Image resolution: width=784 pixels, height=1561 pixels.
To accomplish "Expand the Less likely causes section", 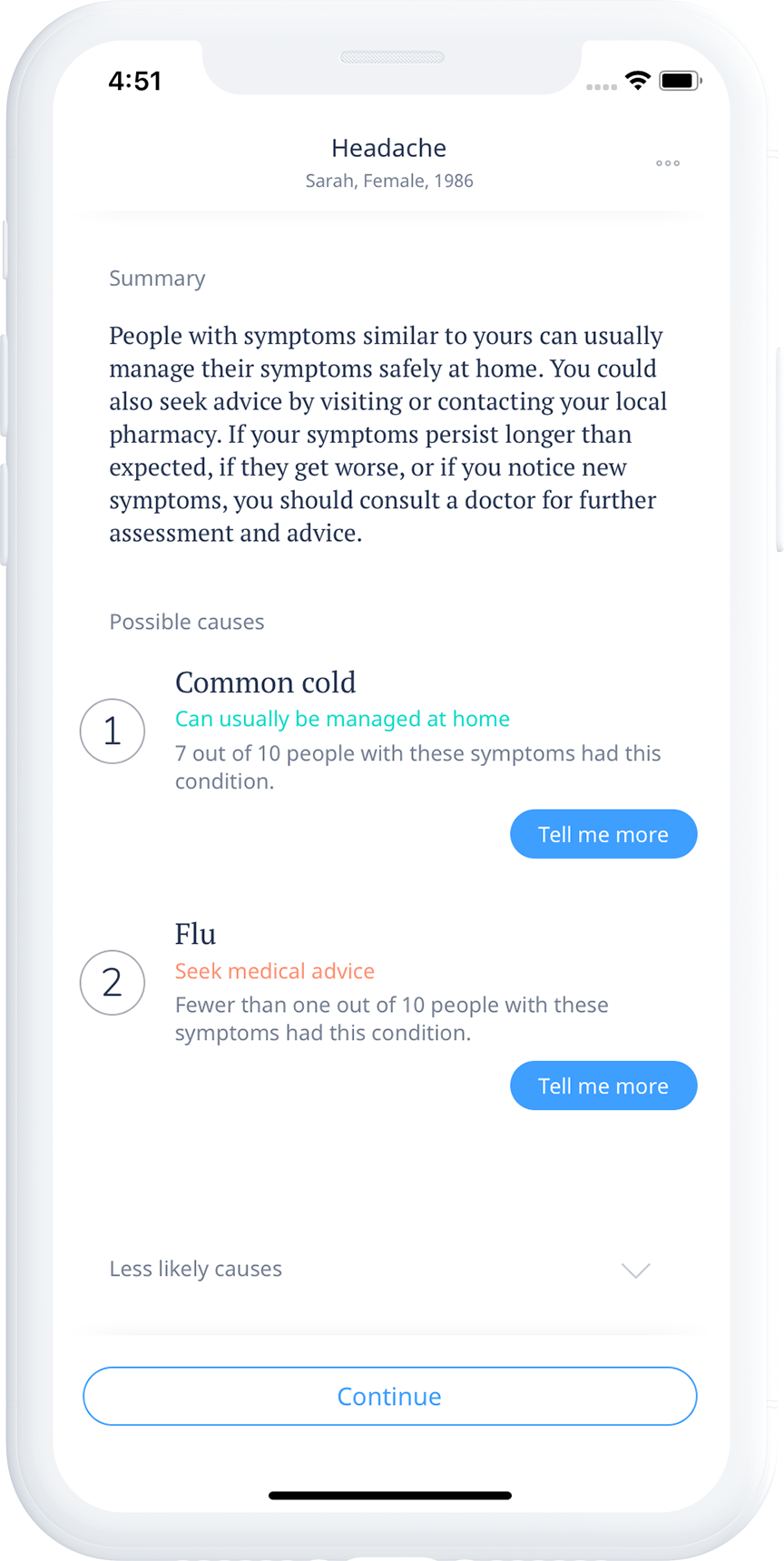I will 195,1269.
